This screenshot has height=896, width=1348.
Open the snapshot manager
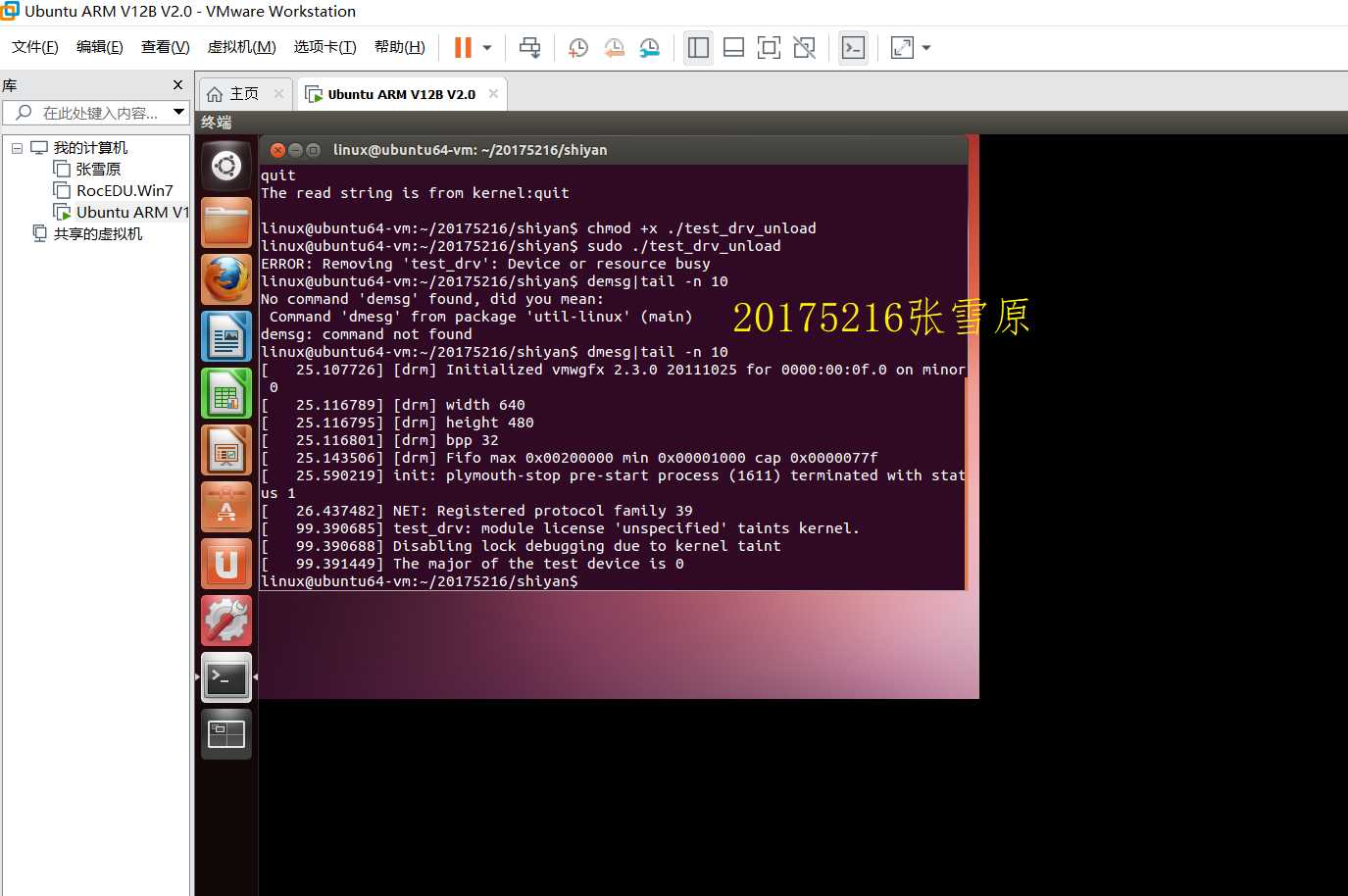pyautogui.click(x=650, y=47)
